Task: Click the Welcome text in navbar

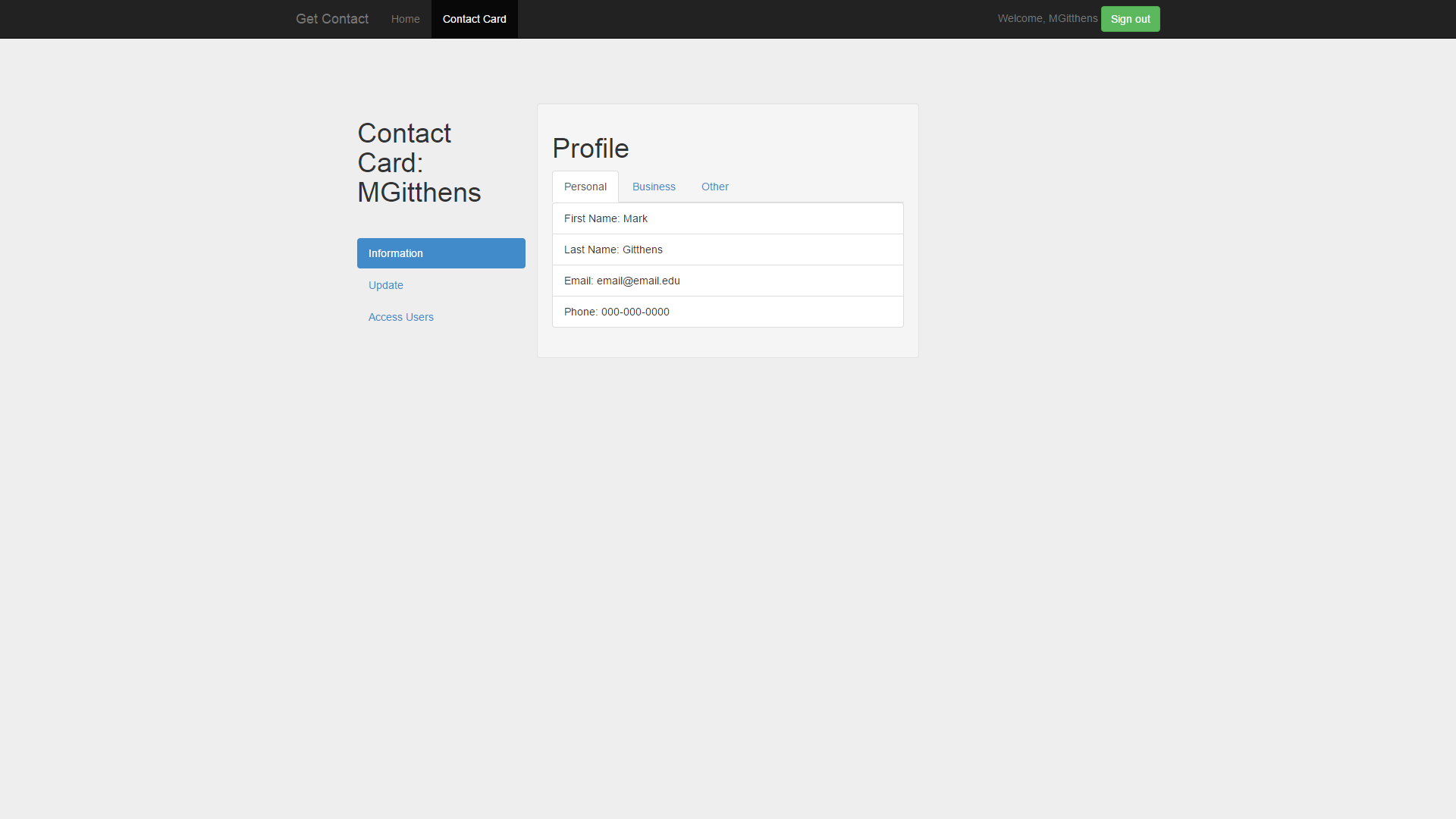Action: tap(1020, 18)
